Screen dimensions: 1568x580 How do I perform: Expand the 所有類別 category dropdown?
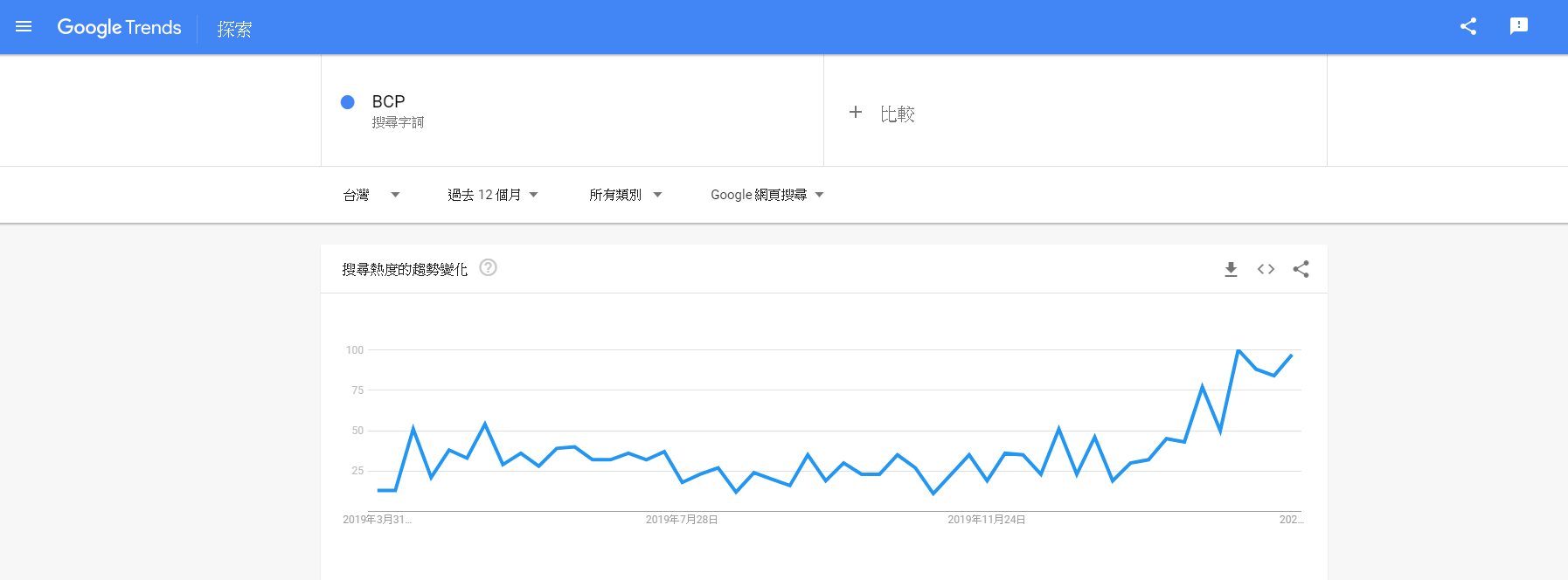[624, 194]
